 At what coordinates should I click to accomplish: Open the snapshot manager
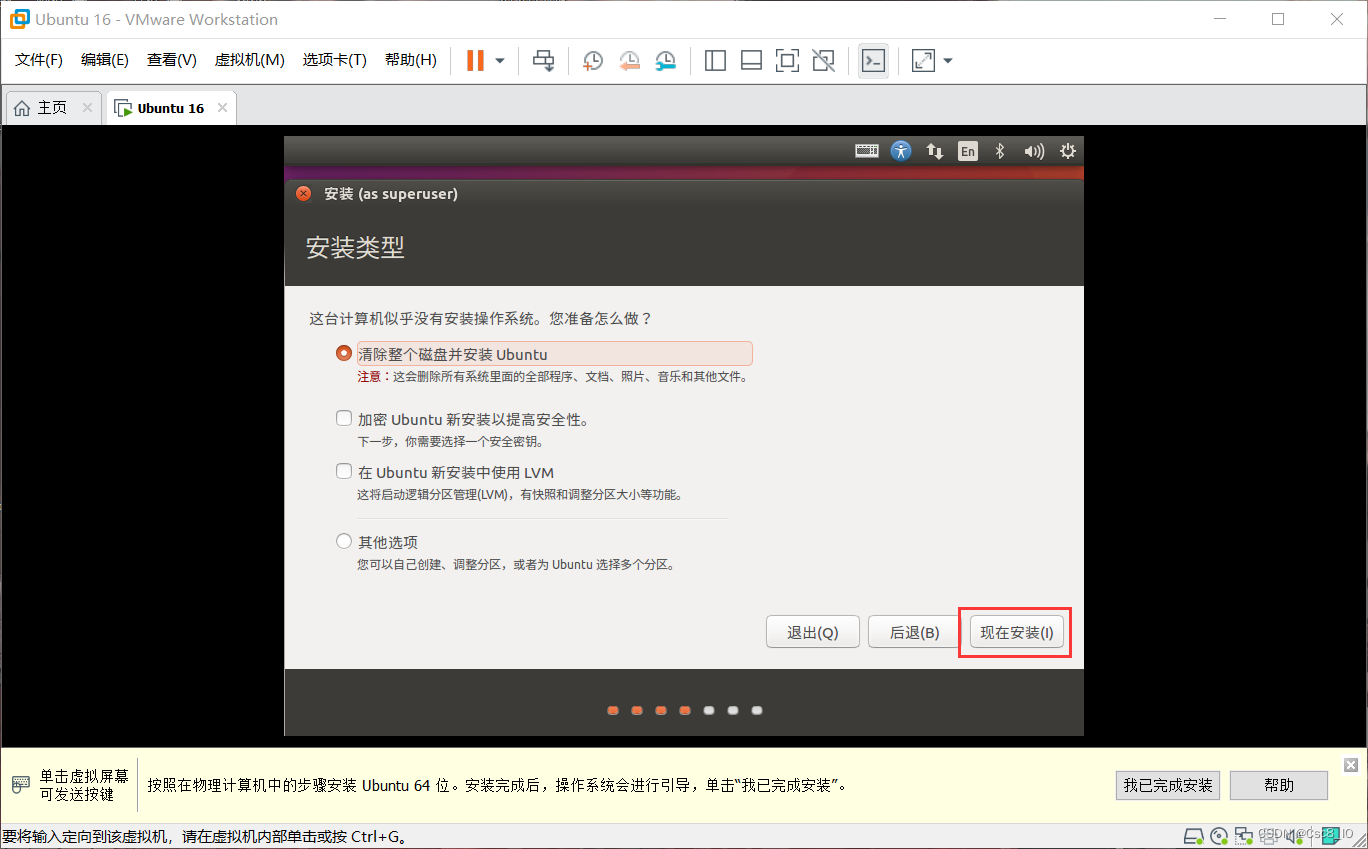[665, 61]
